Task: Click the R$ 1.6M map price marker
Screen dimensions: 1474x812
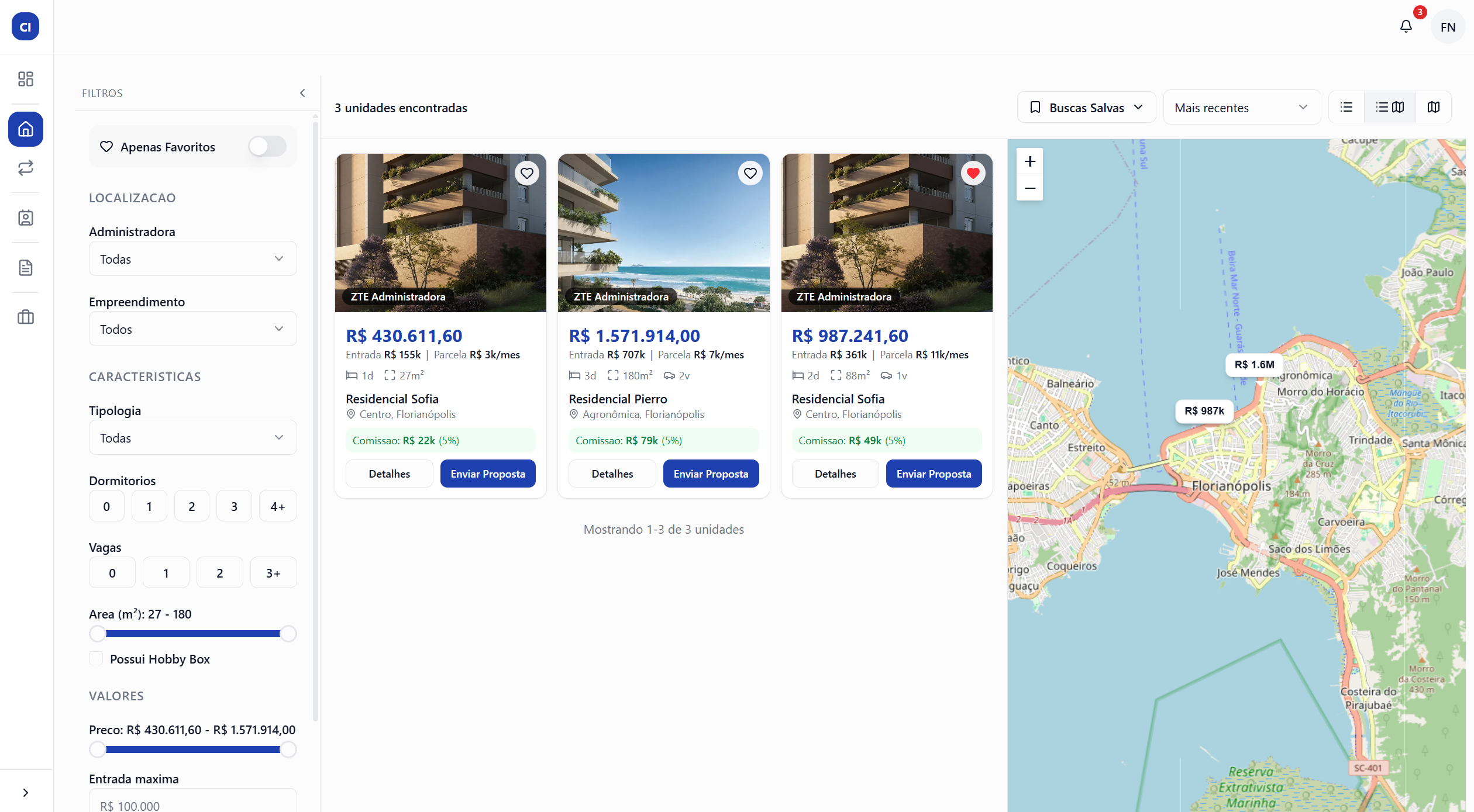Action: click(1254, 365)
